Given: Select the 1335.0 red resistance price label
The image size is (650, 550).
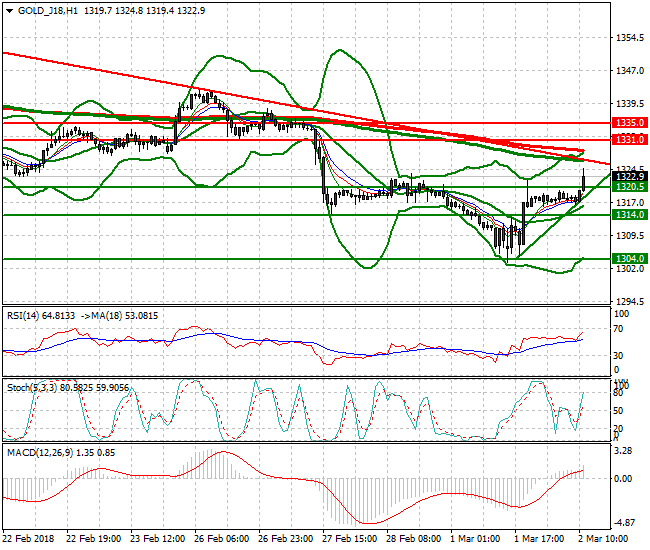Looking at the screenshot, I should 630,123.
